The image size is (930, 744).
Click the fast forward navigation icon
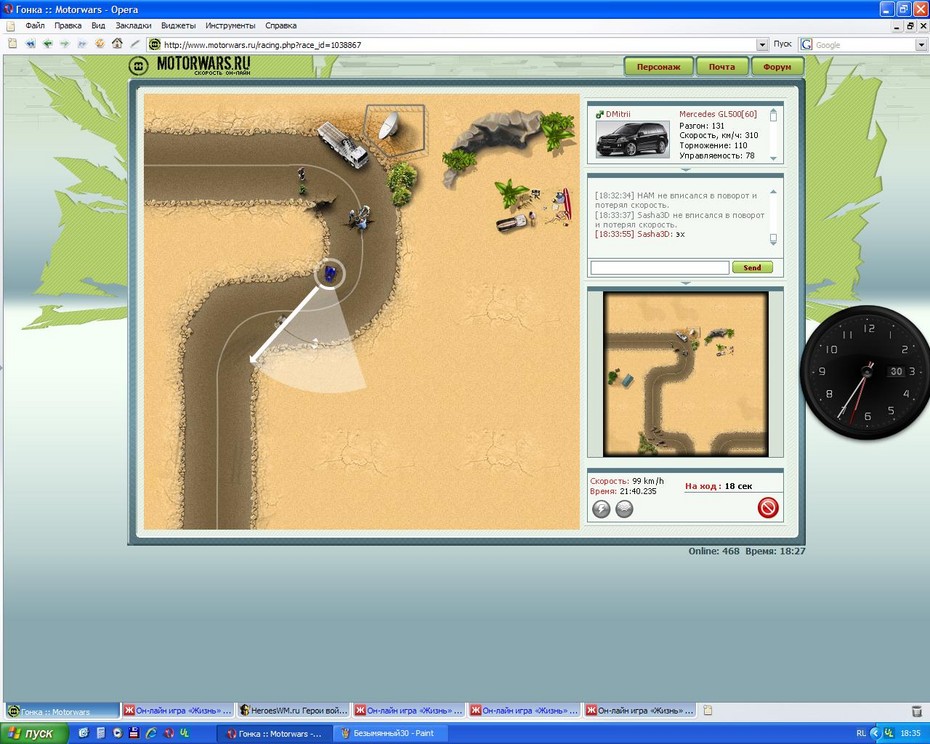(x=82, y=44)
